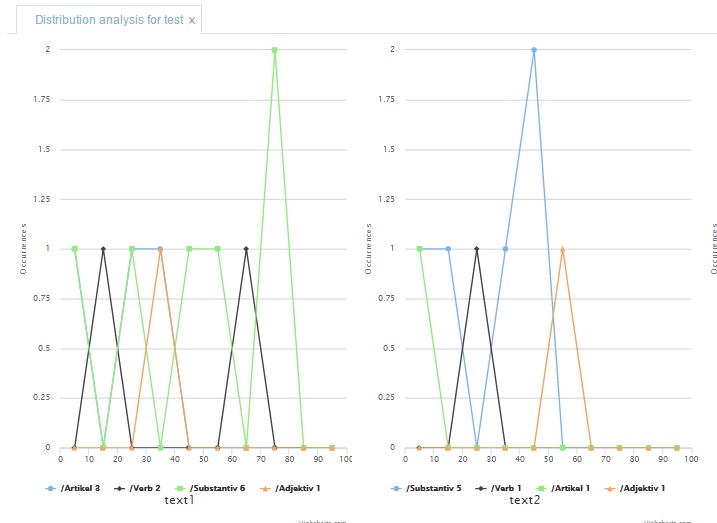Click the green peak marker at 2 in text1

(x=274, y=49)
